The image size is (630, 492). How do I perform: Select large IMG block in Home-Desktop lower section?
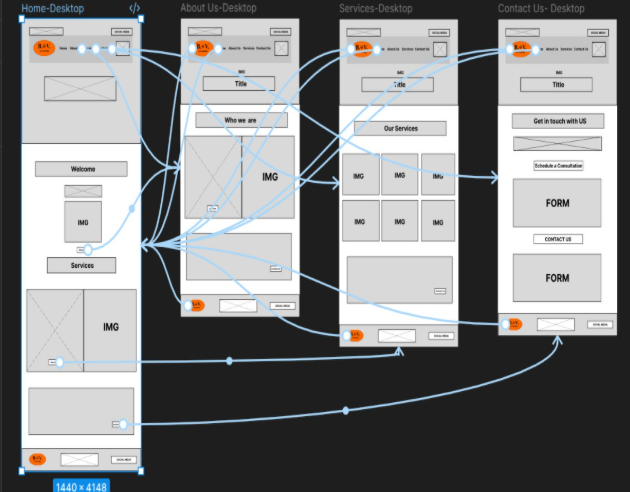[110, 331]
